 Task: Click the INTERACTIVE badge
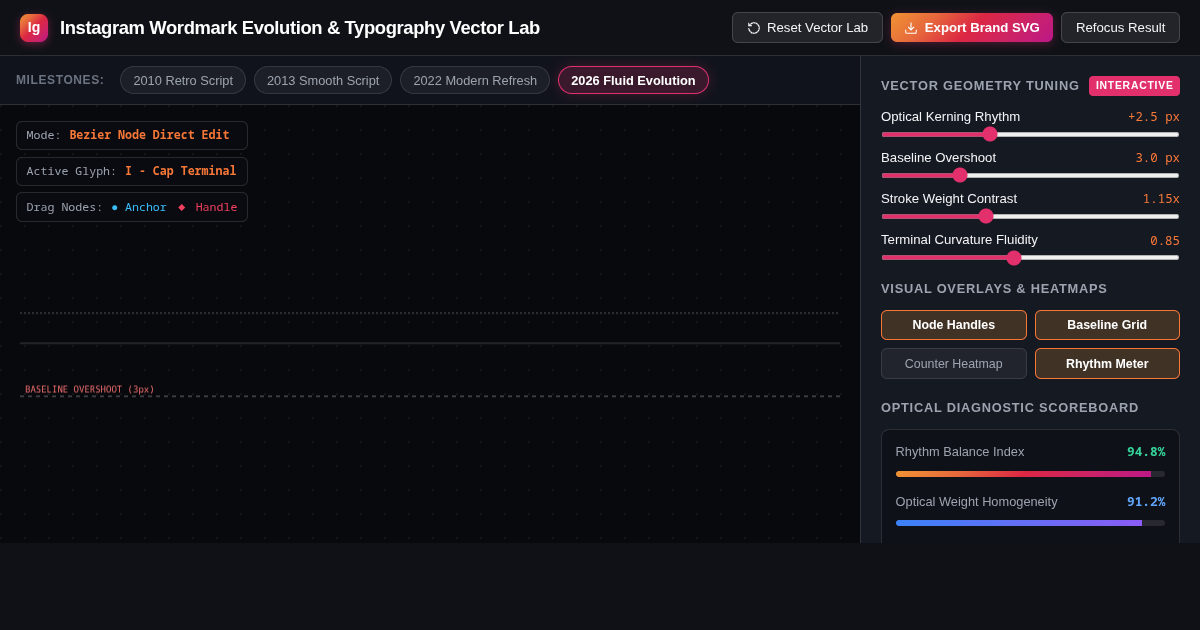click(1134, 86)
